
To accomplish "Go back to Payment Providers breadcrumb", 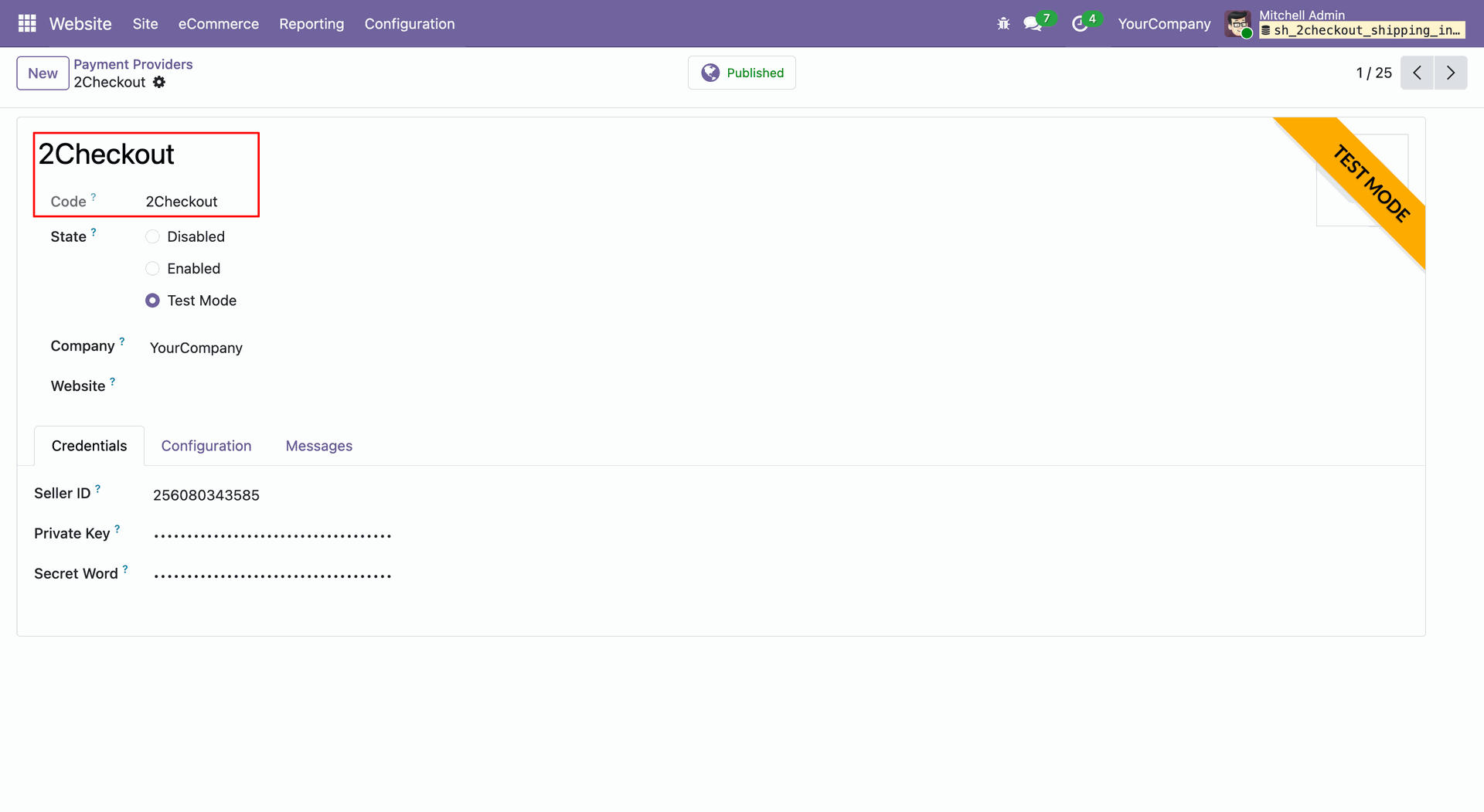I will click(x=133, y=64).
